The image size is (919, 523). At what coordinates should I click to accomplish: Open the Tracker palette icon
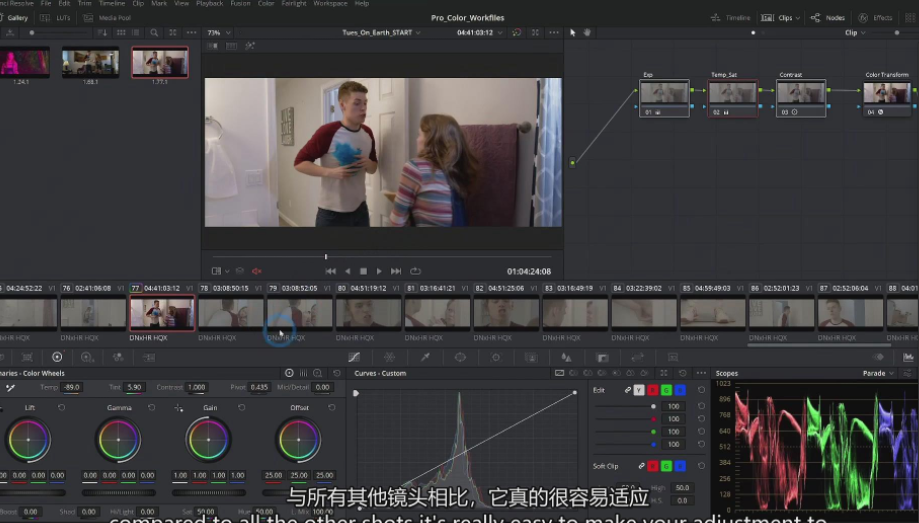496,357
